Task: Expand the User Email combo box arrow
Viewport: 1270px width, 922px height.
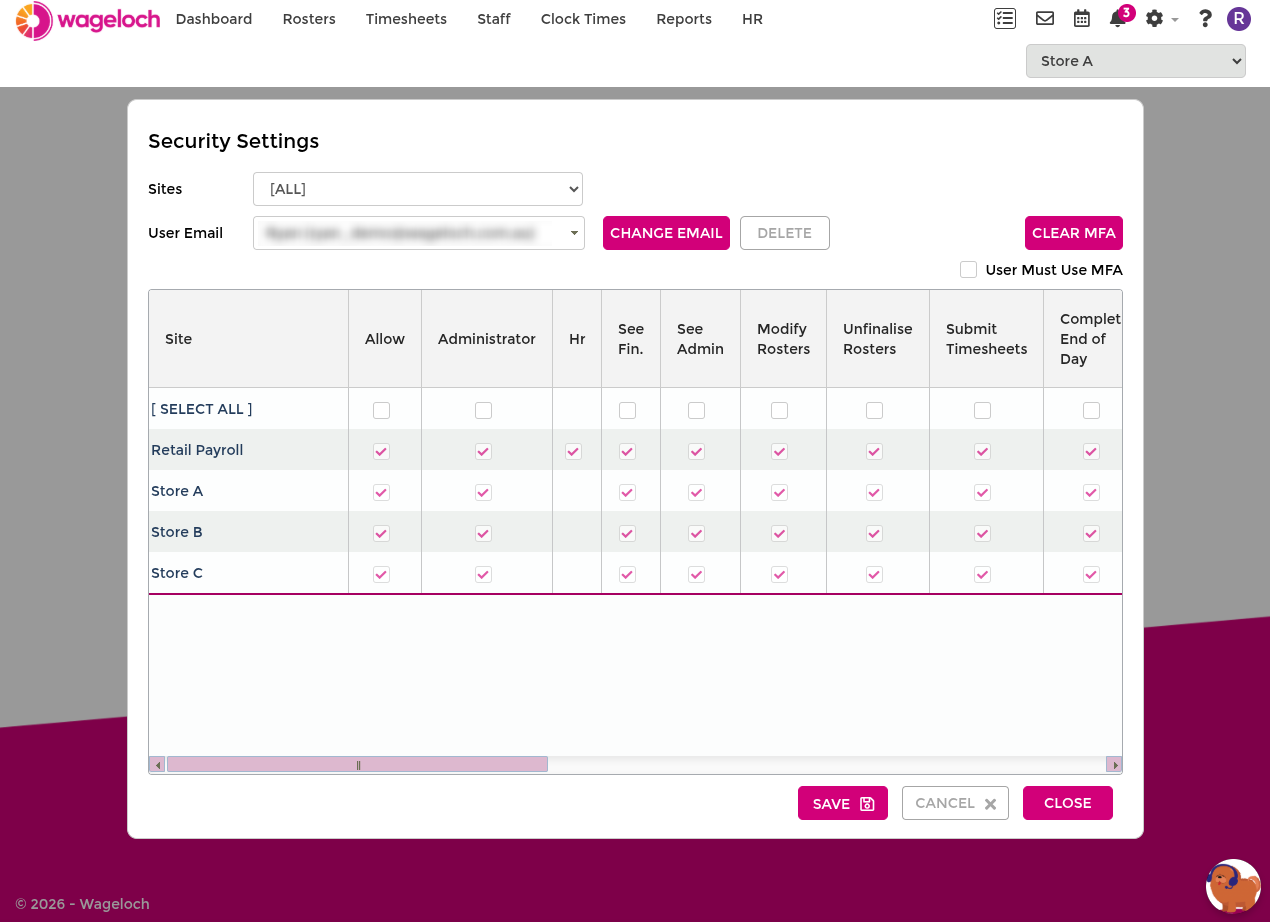Action: (x=575, y=233)
